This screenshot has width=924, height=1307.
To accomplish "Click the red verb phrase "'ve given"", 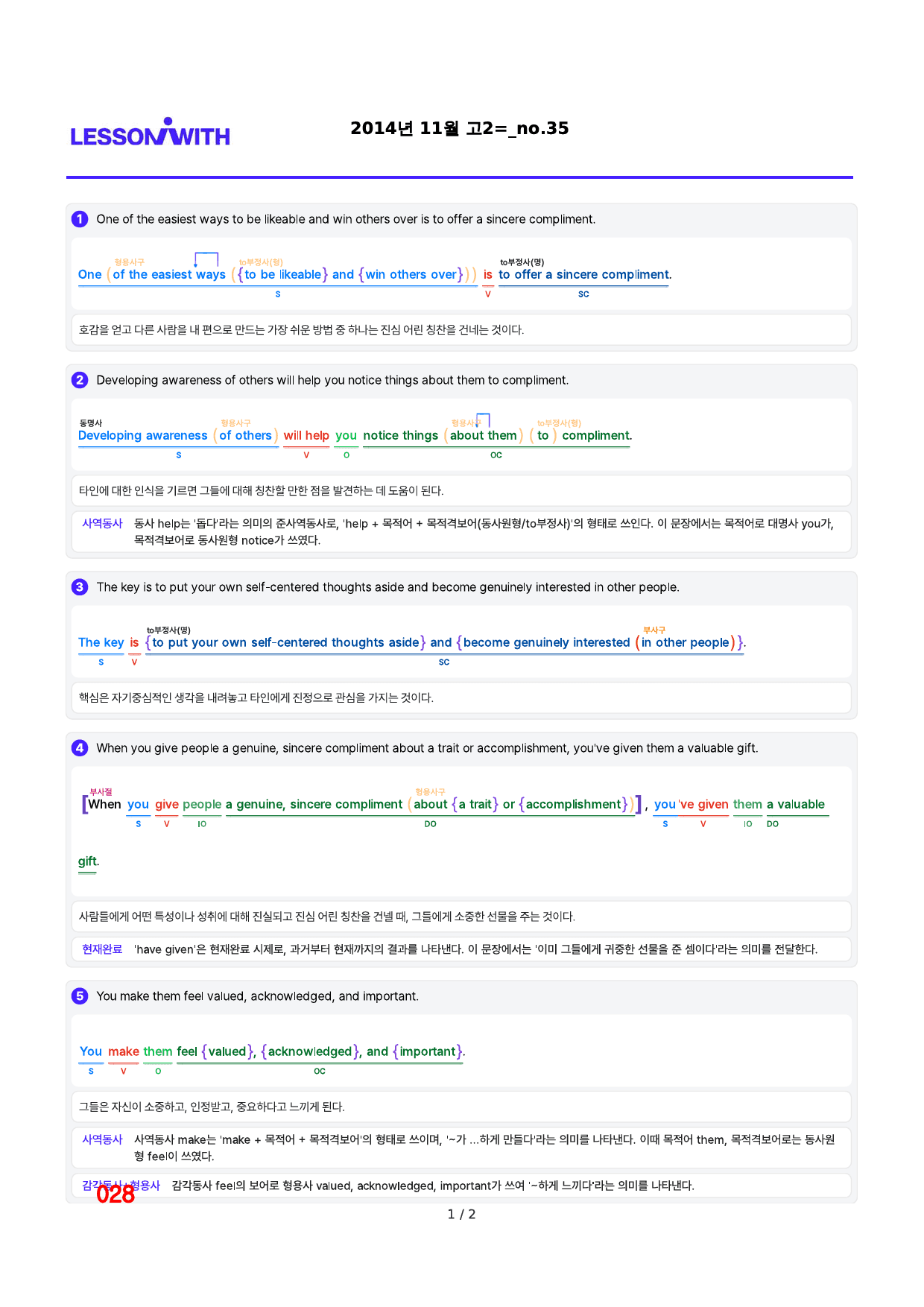I will (703, 804).
